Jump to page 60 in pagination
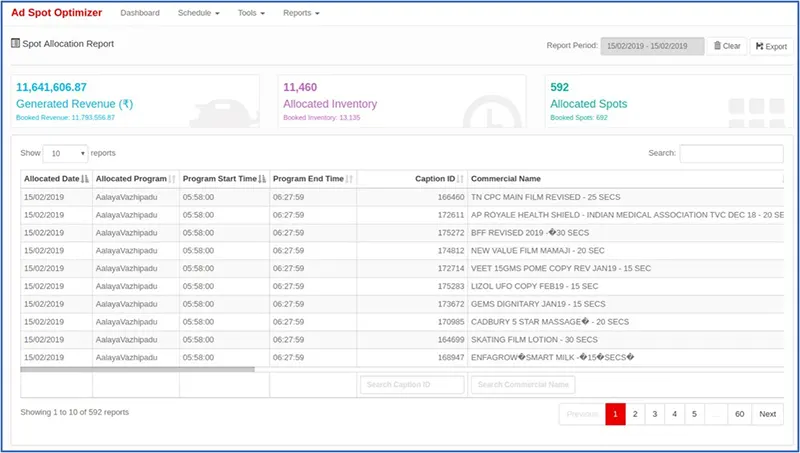Image resolution: width=800 pixels, height=453 pixels. pyautogui.click(x=739, y=414)
